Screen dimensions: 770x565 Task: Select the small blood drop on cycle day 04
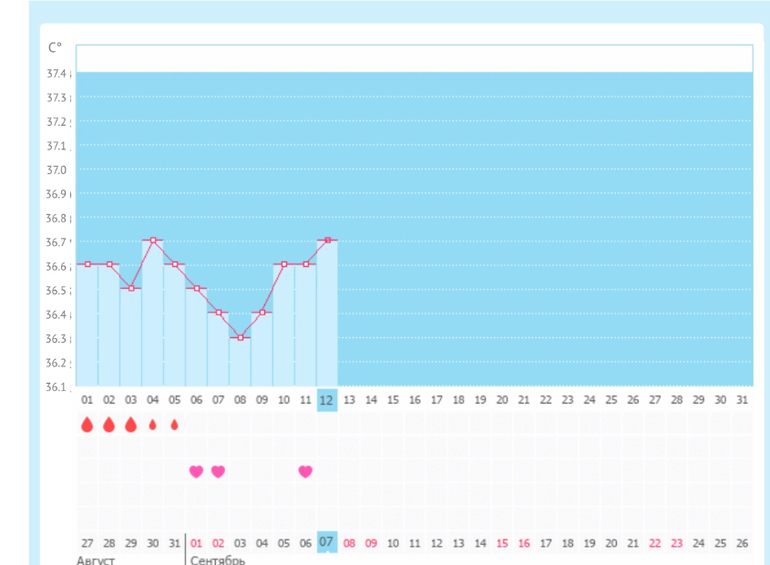coord(153,425)
